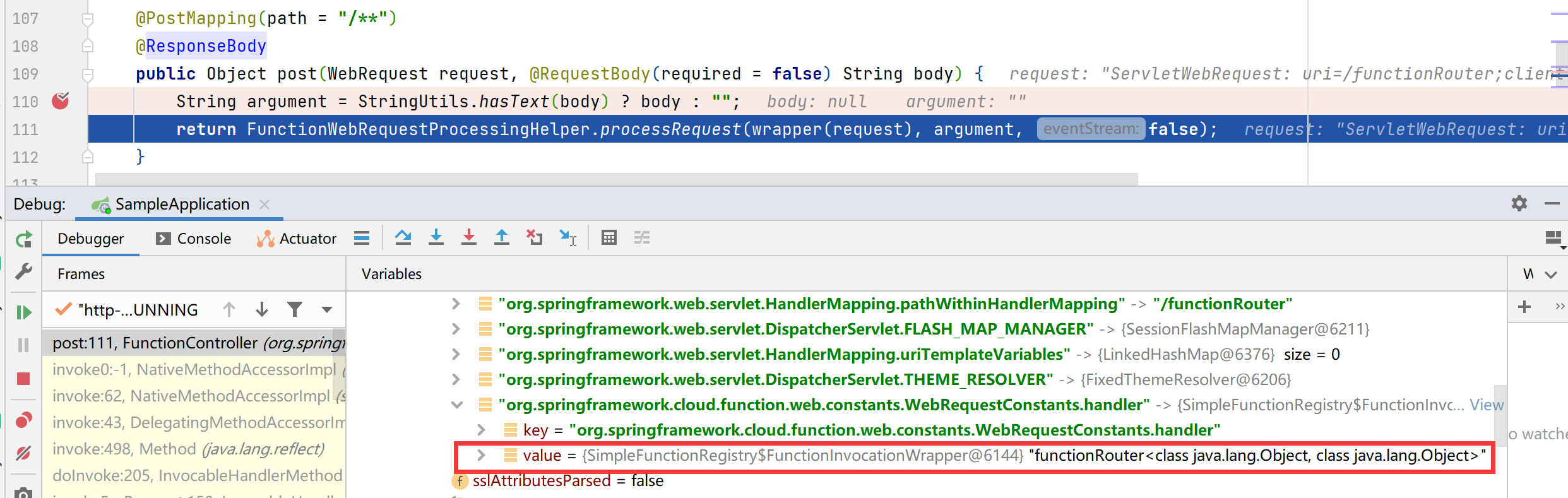
Task: Click Show Execution Point lines icon
Action: point(362,238)
